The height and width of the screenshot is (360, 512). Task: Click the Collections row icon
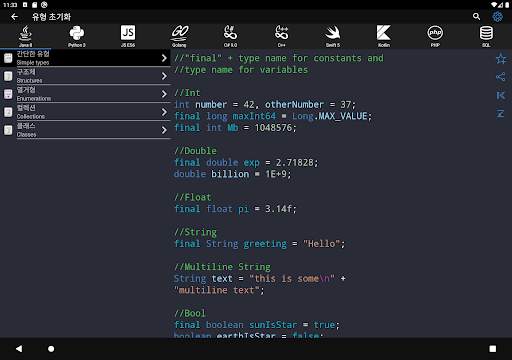pyautogui.click(x=8, y=112)
